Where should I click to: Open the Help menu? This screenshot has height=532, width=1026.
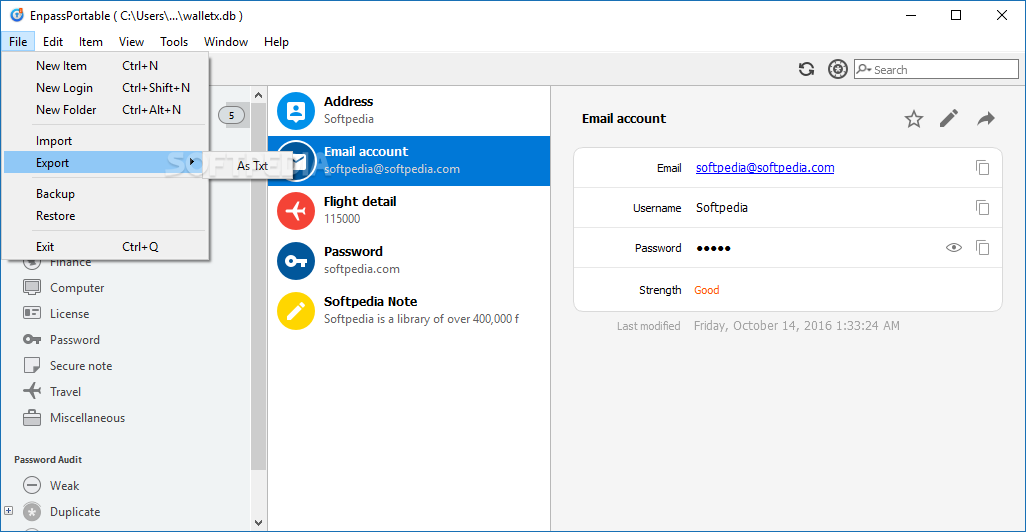276,42
